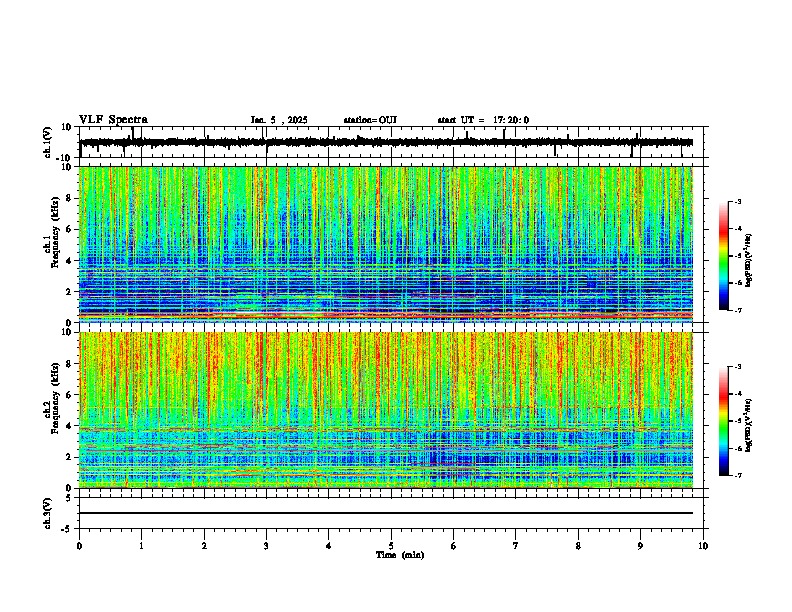Click the ch.2 frequency spectrogram panel

tap(386, 410)
